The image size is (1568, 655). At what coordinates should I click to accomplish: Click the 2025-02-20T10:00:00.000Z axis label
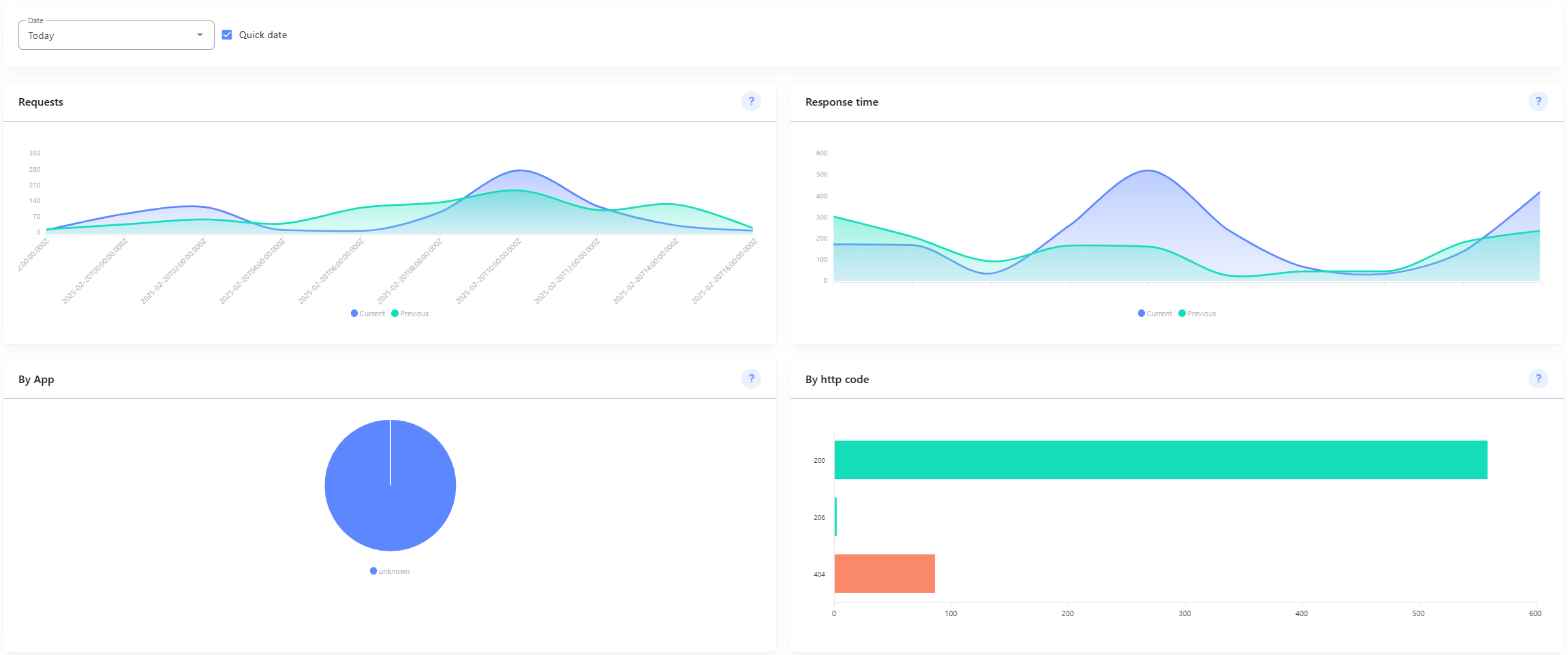point(489,271)
